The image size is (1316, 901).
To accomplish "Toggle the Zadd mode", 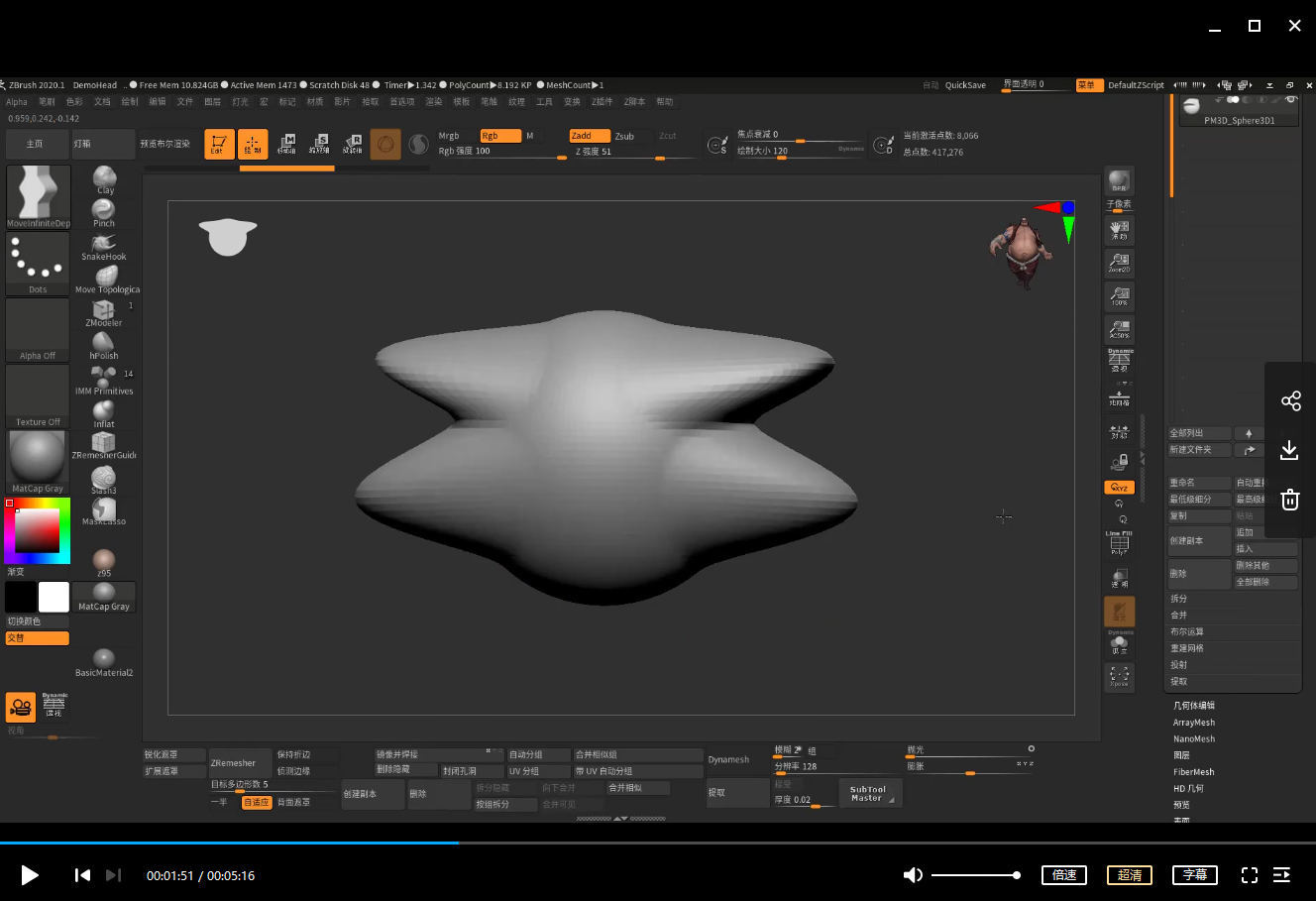I will click(589, 136).
